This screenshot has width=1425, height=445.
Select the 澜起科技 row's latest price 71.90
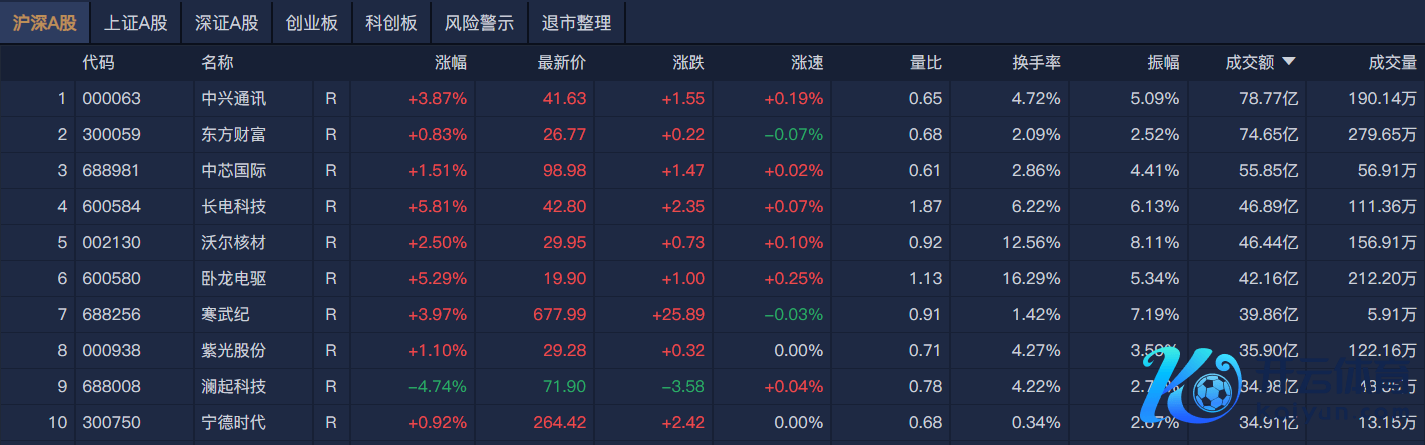coord(565,387)
